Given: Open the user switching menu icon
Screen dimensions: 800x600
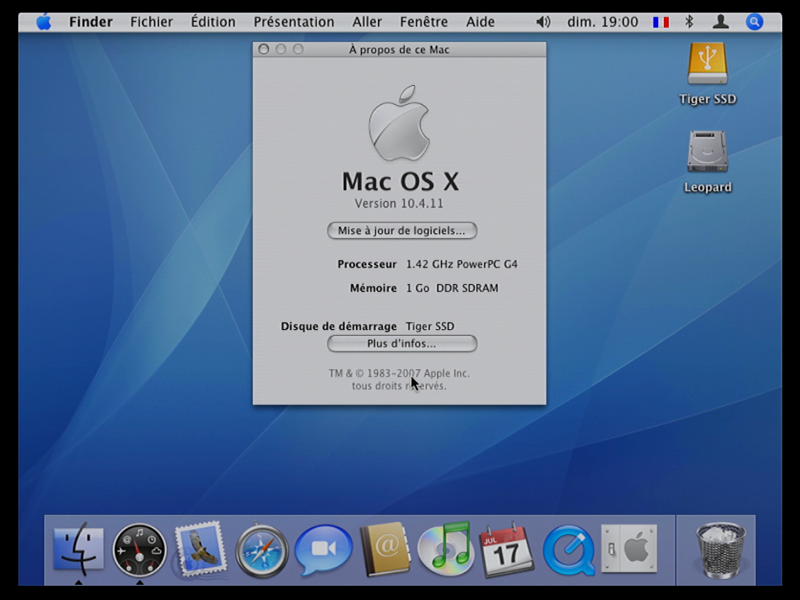Looking at the screenshot, I should pyautogui.click(x=720, y=22).
